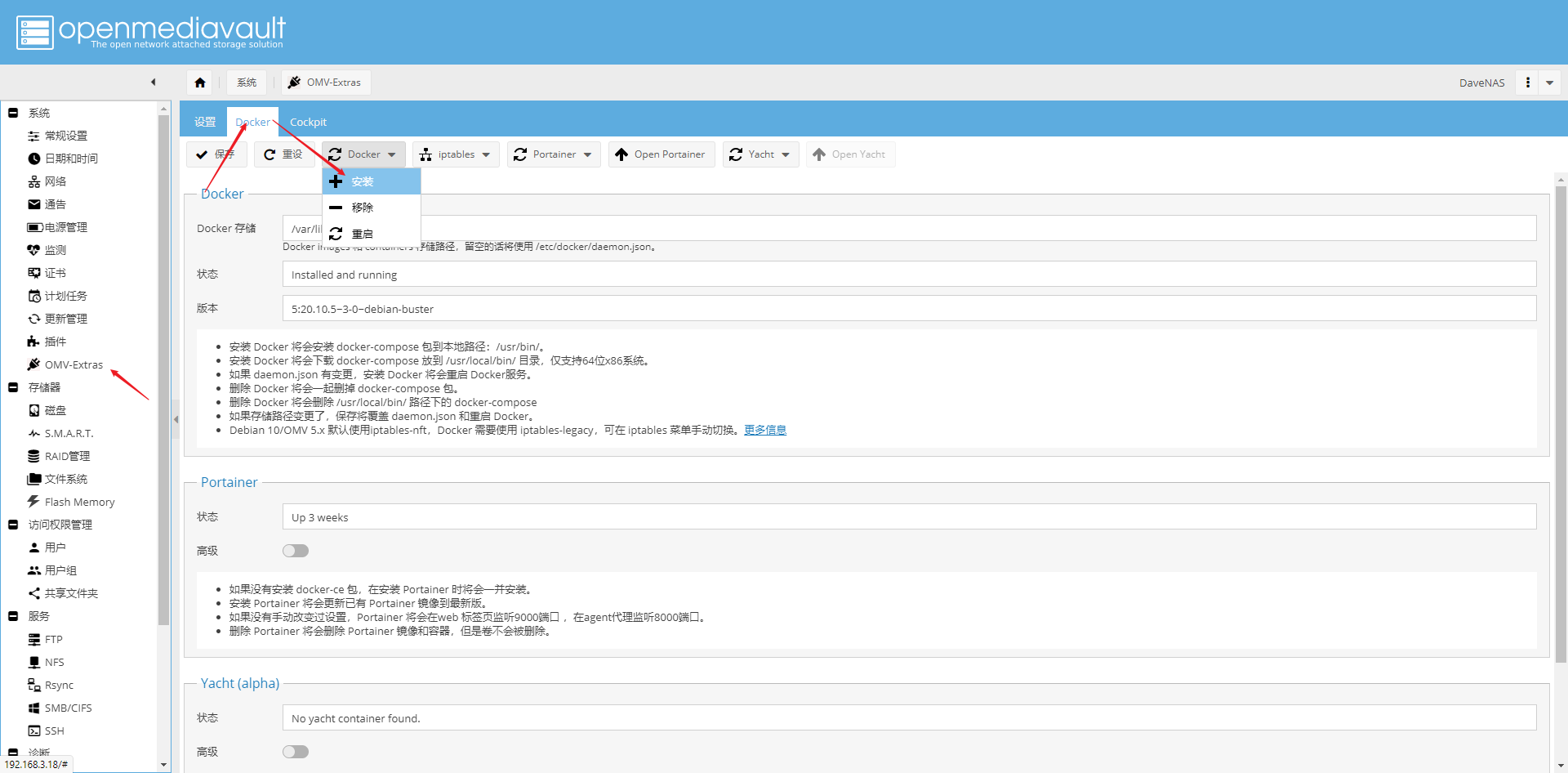Open 监测 monitoring page
The height and width of the screenshot is (773, 1568).
[x=47, y=250]
